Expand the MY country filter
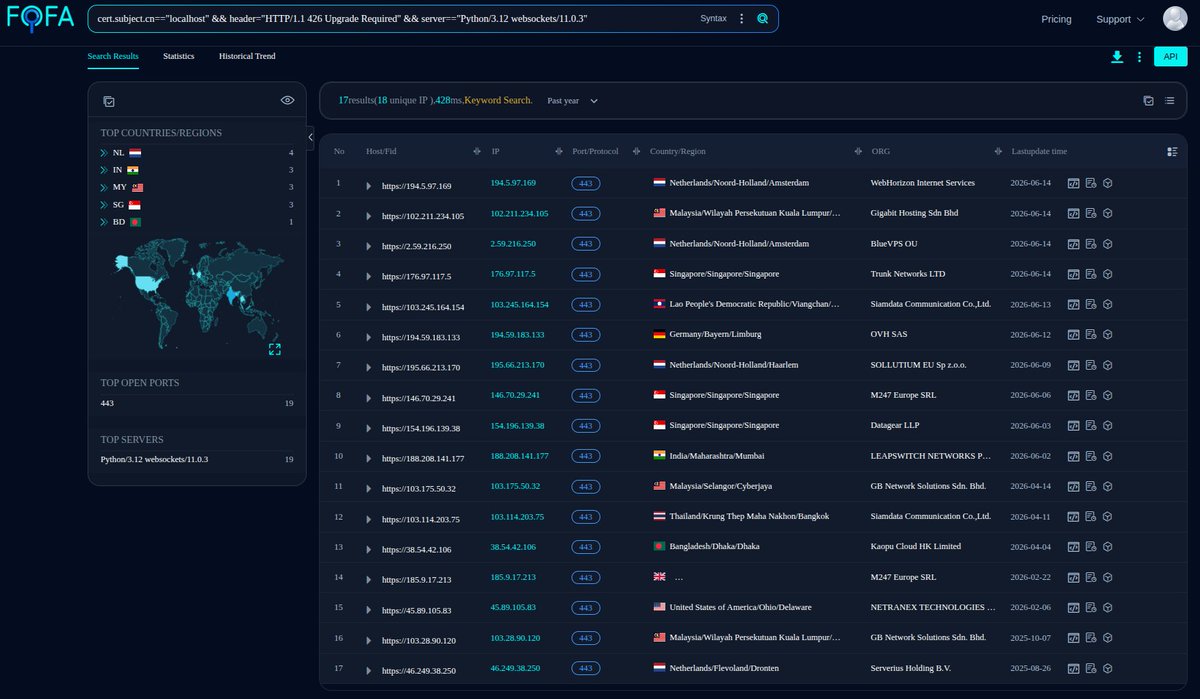This screenshot has width=1200, height=699. pos(103,187)
